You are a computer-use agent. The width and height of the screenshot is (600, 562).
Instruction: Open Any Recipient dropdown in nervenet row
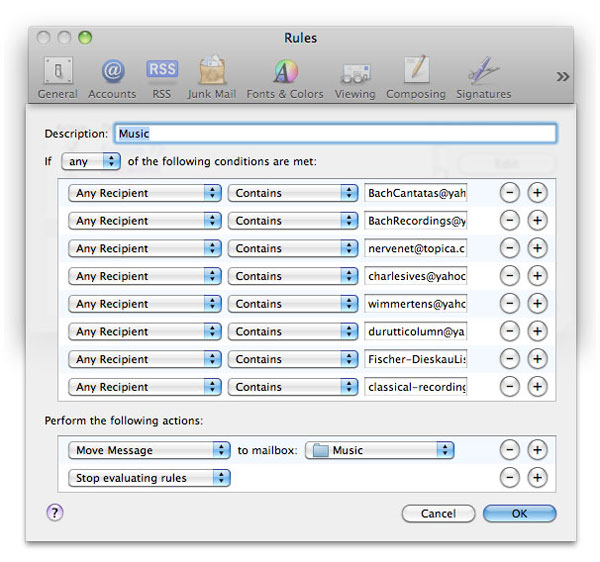point(145,248)
